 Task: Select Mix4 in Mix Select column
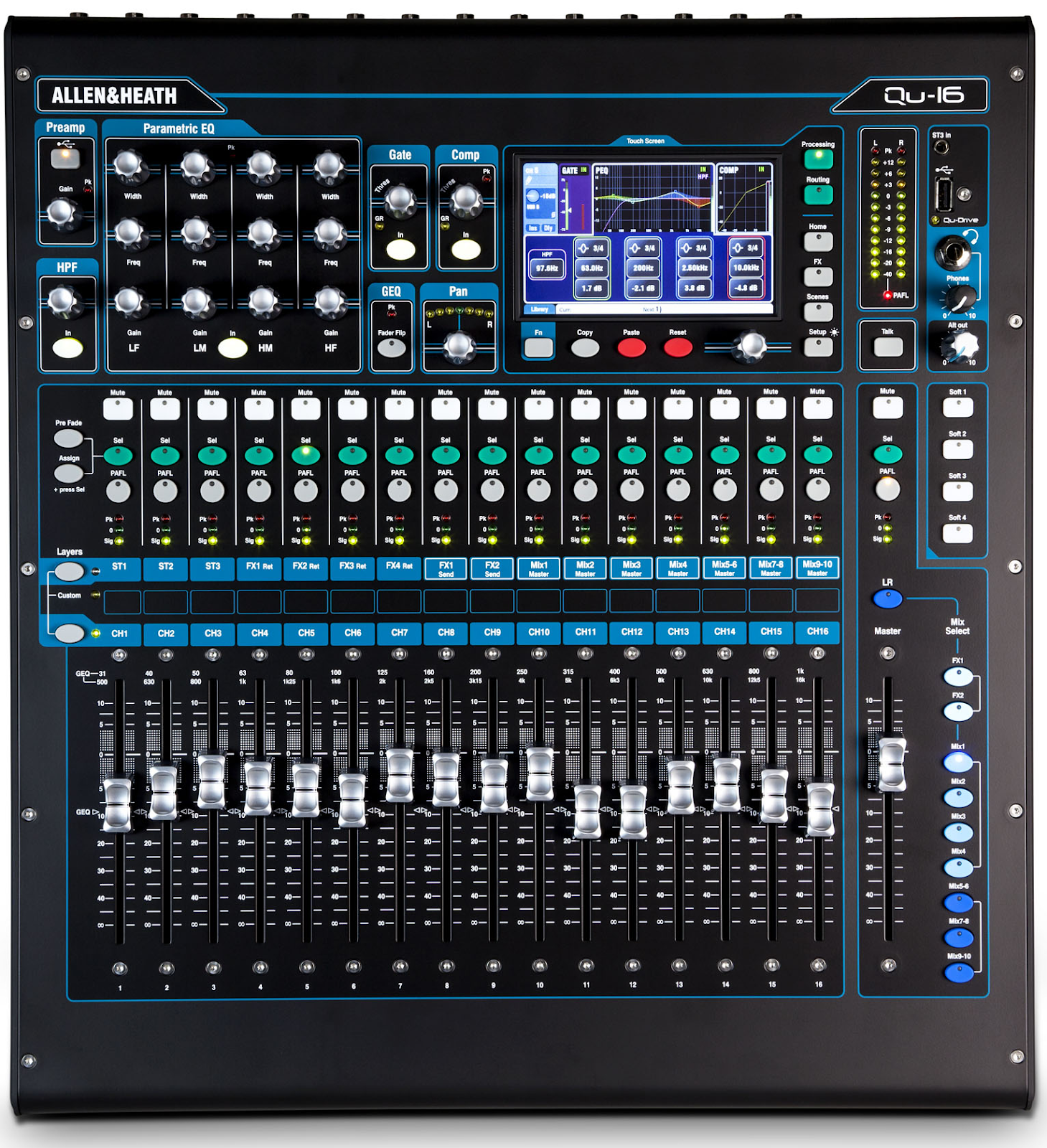958,867
